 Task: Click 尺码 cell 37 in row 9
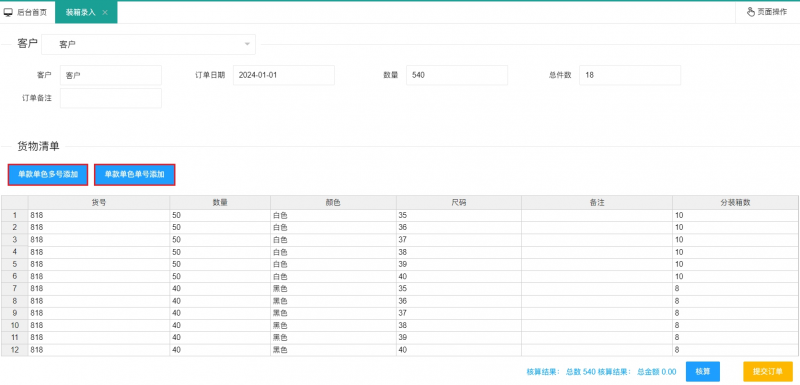pos(459,313)
